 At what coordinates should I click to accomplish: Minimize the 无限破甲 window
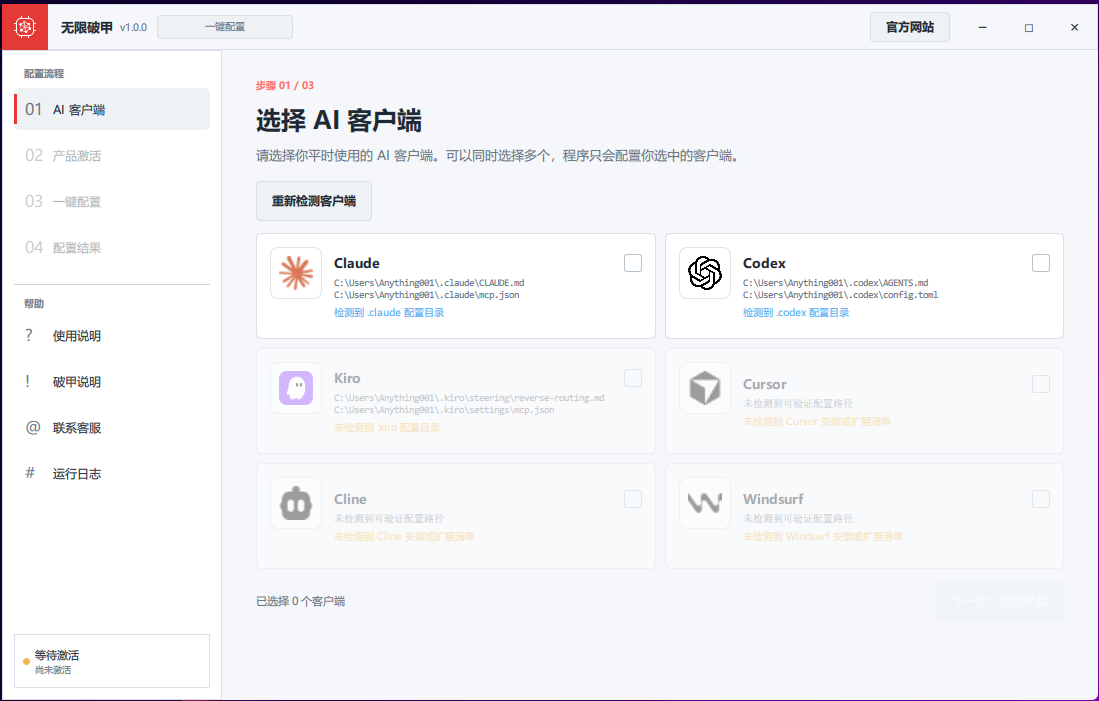[983, 27]
